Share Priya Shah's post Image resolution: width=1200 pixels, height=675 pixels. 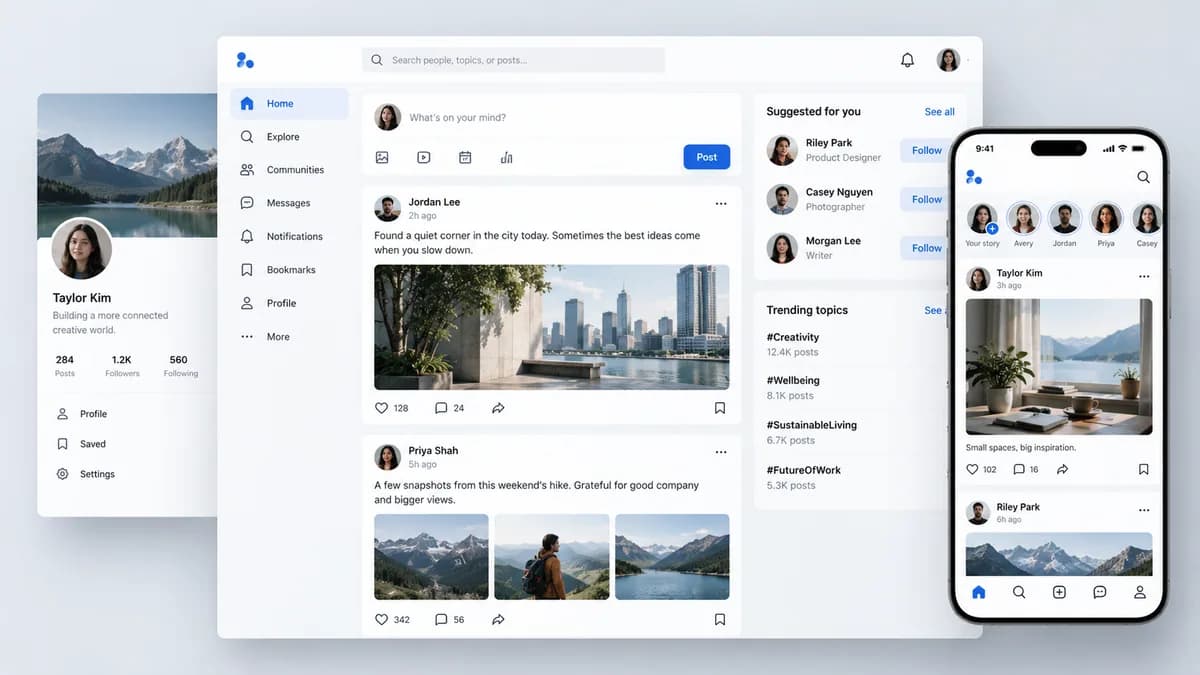tap(498, 620)
